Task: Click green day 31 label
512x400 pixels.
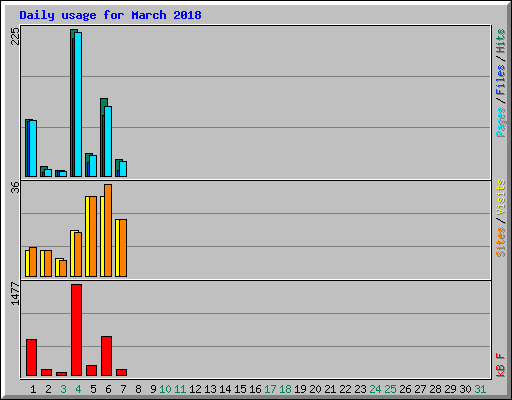Action: pyautogui.click(x=480, y=389)
